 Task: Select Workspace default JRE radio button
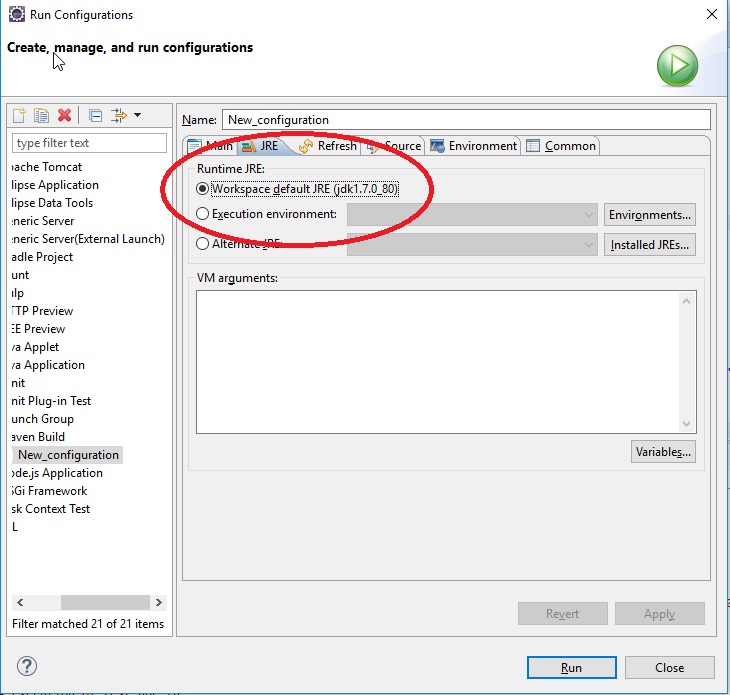point(203,188)
